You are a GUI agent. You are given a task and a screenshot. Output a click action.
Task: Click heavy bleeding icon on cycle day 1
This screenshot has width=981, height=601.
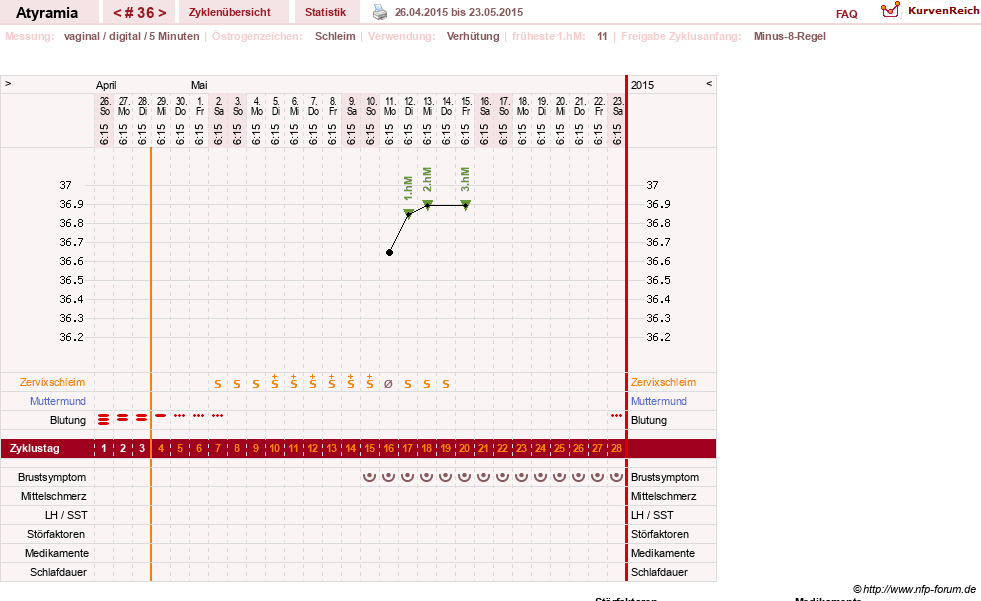tap(104, 419)
